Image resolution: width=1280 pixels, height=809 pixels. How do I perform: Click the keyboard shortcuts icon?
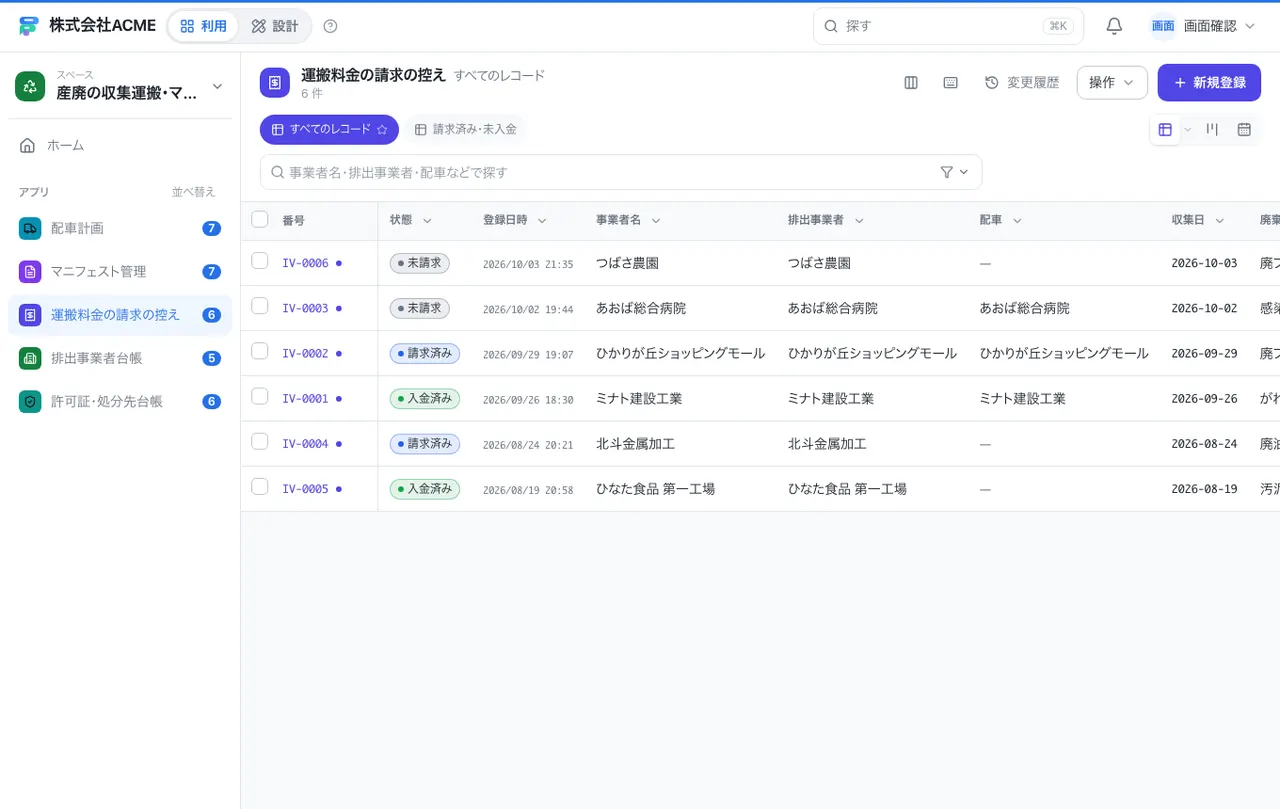click(x=951, y=83)
